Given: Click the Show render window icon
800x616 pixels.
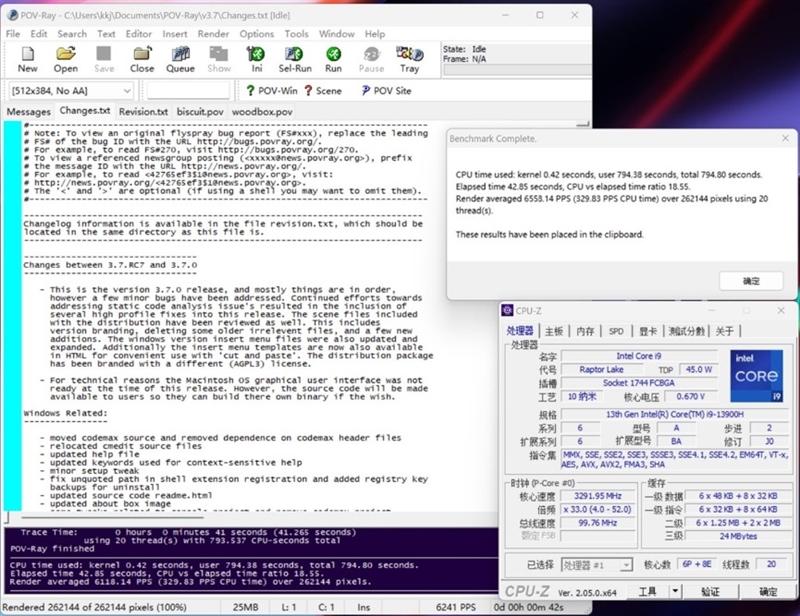Looking at the screenshot, I should tap(219, 59).
